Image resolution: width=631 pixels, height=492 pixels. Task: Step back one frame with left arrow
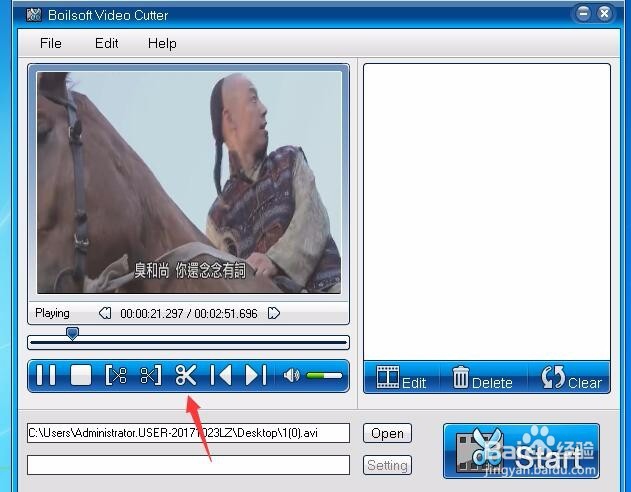coord(105,313)
